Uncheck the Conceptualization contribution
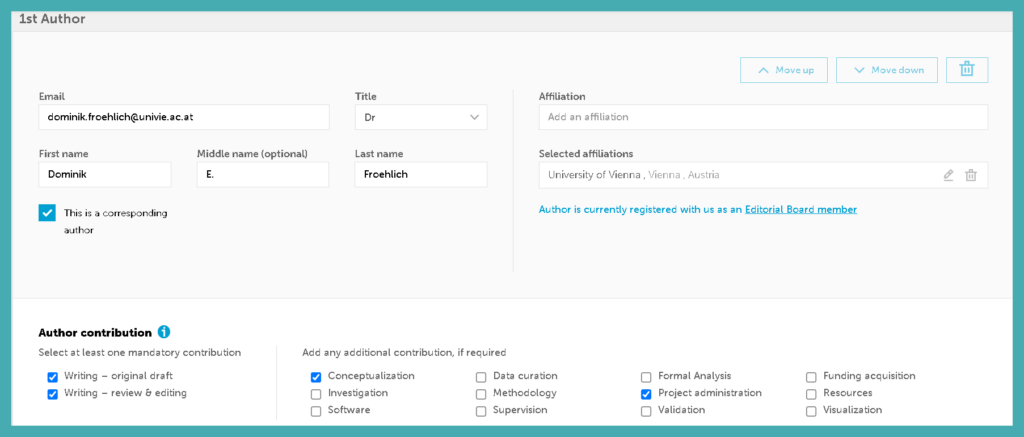 point(316,377)
